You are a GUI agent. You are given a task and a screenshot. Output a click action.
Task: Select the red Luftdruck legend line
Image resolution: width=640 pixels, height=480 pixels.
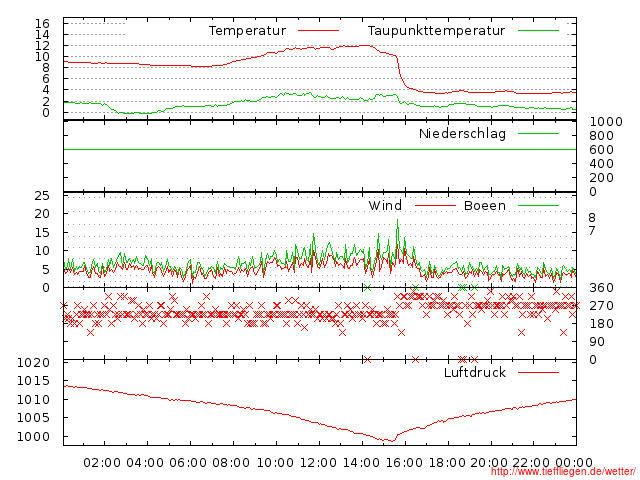point(538,372)
